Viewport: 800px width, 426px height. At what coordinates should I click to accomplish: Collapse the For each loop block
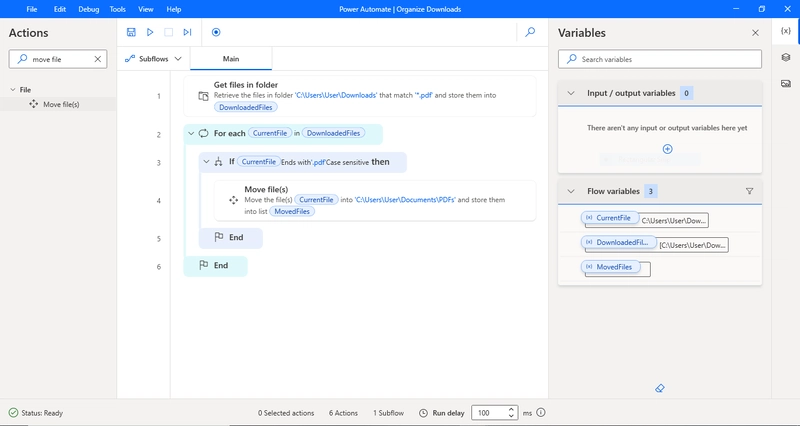click(x=191, y=134)
